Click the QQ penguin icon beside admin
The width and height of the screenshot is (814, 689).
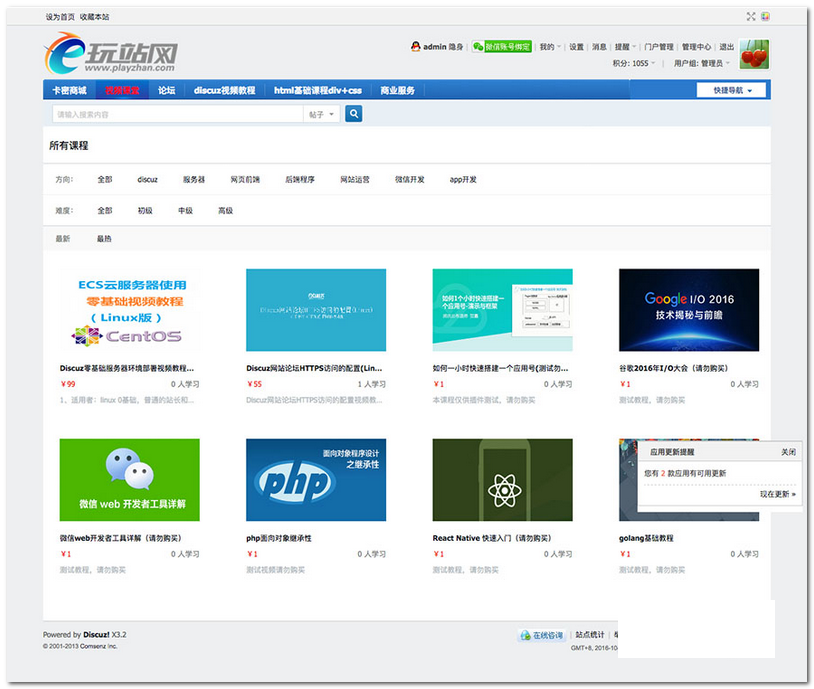415,47
